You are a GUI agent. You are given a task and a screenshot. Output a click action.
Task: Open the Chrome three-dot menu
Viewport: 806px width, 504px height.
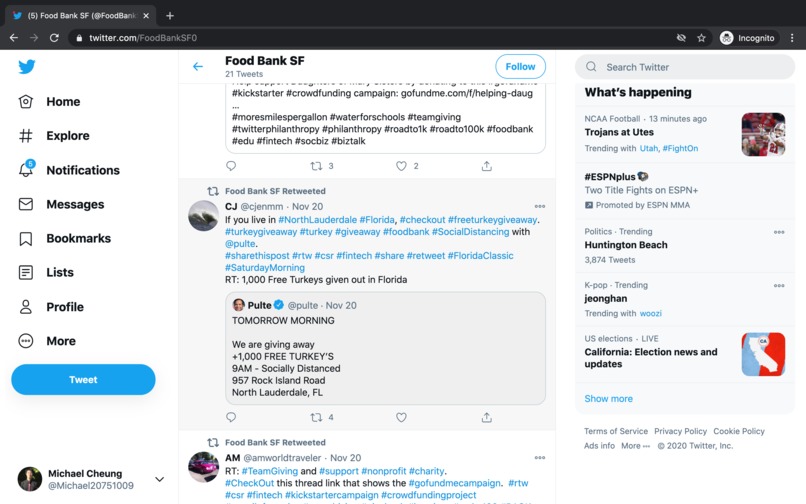(x=792, y=38)
